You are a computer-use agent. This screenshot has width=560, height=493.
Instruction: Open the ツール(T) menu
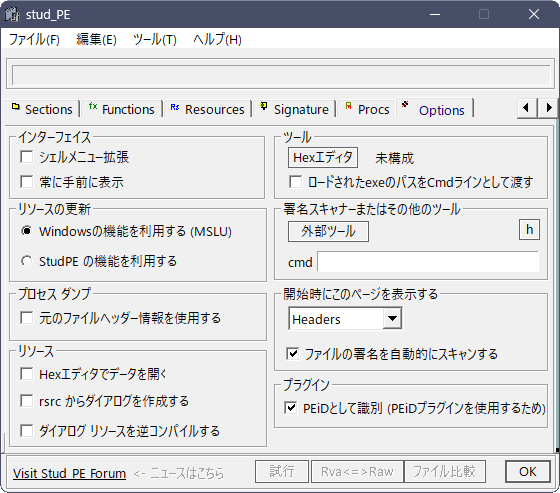point(155,39)
